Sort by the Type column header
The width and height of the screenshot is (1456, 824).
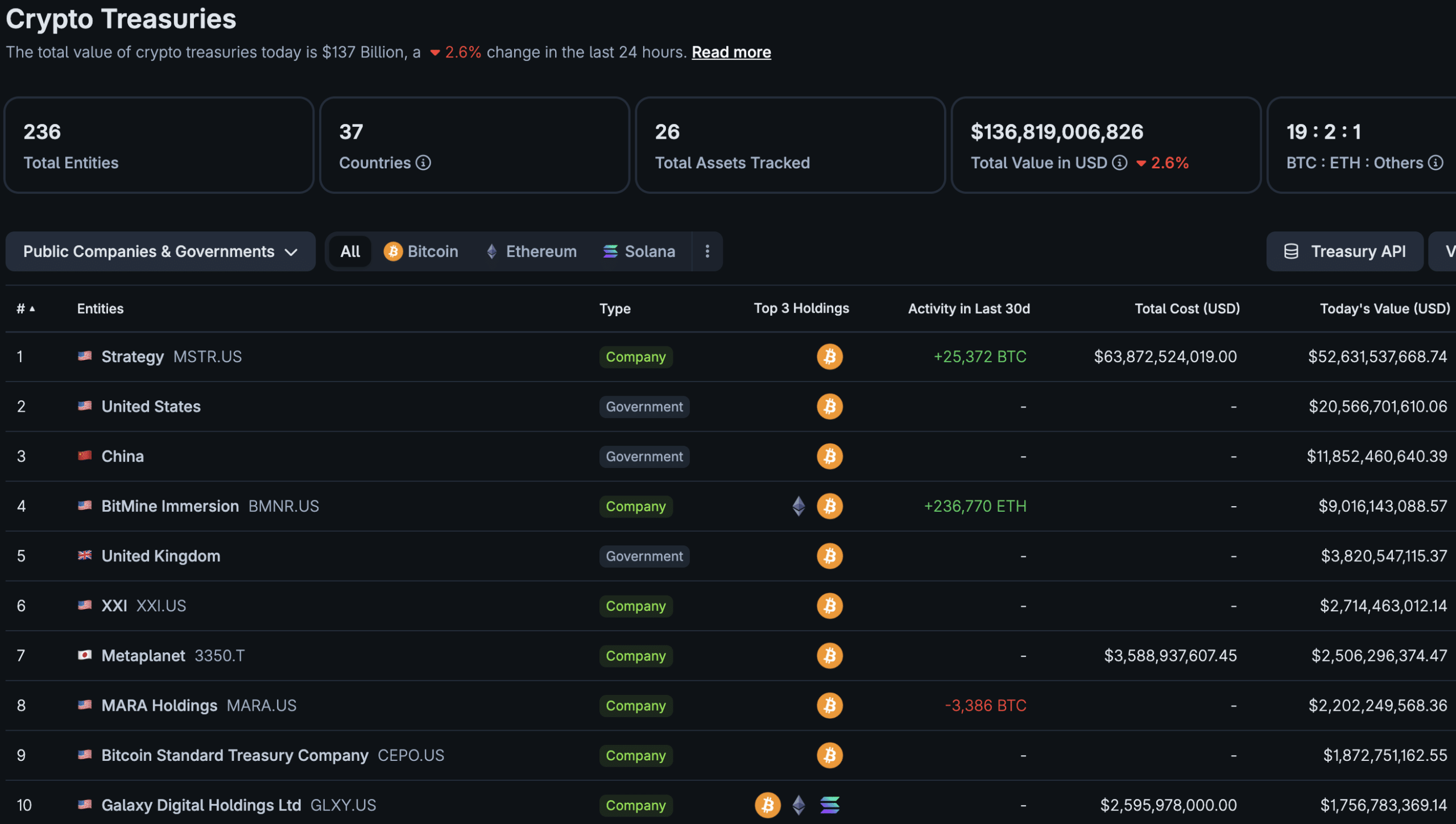coord(615,309)
